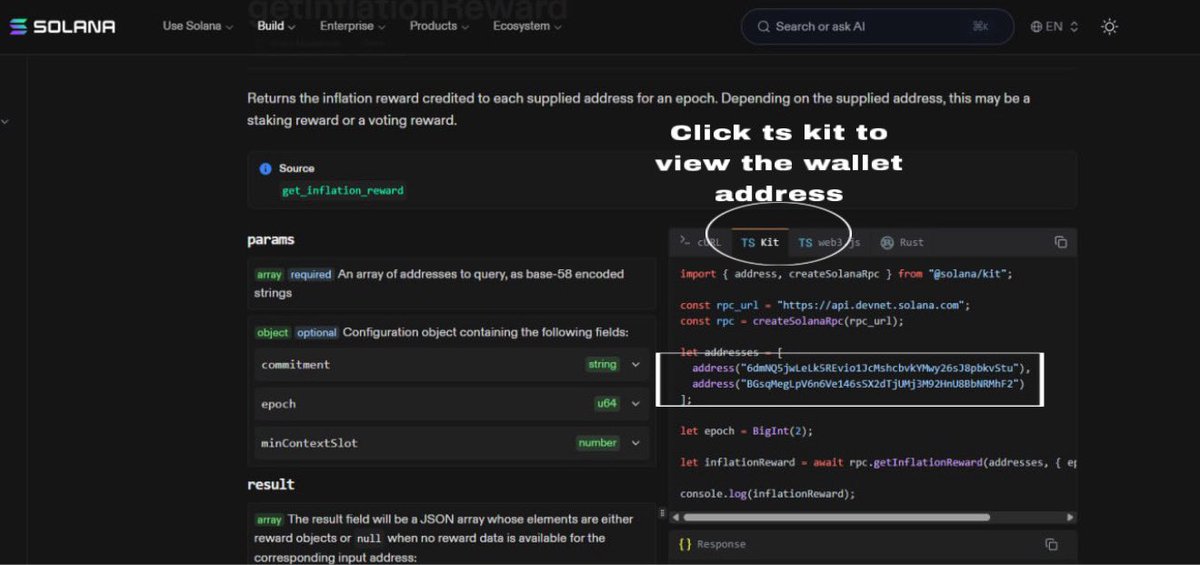This screenshot has width=1200, height=565.
Task: Click the "@solana/kit" import string
Action: 968,273
